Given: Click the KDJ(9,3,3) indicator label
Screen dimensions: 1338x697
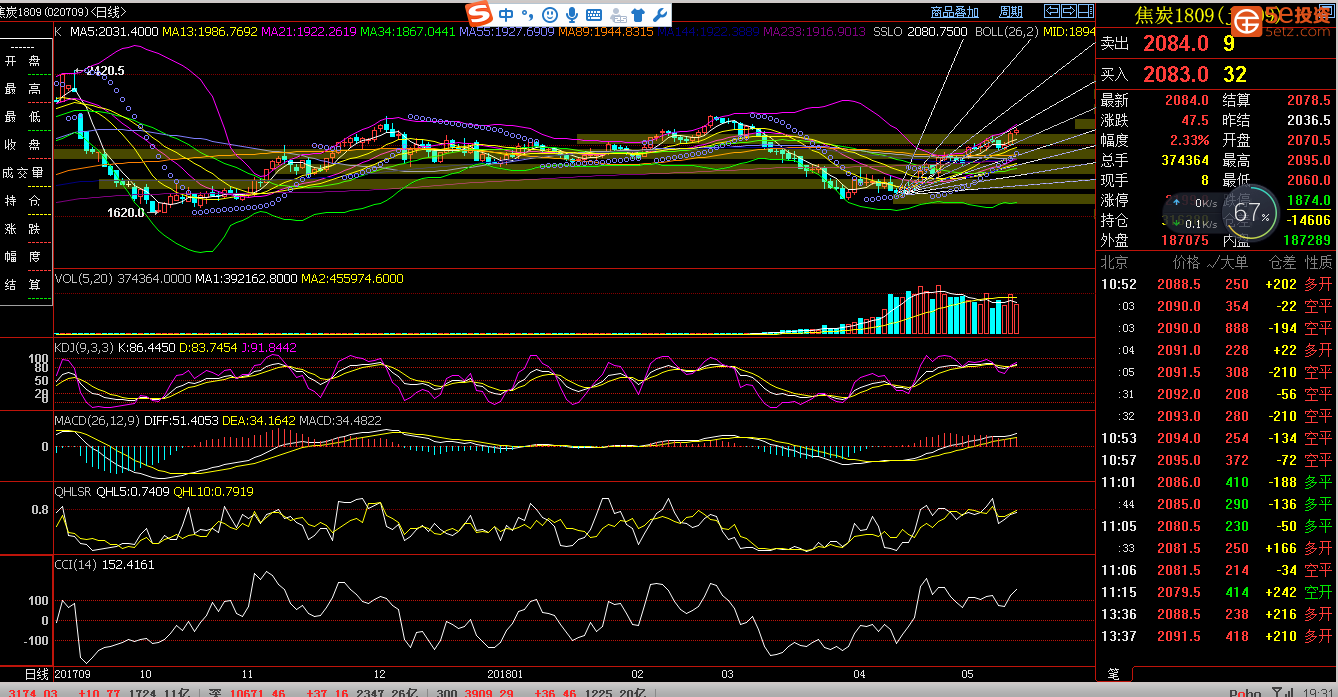Looking at the screenshot, I should click(x=83, y=347).
